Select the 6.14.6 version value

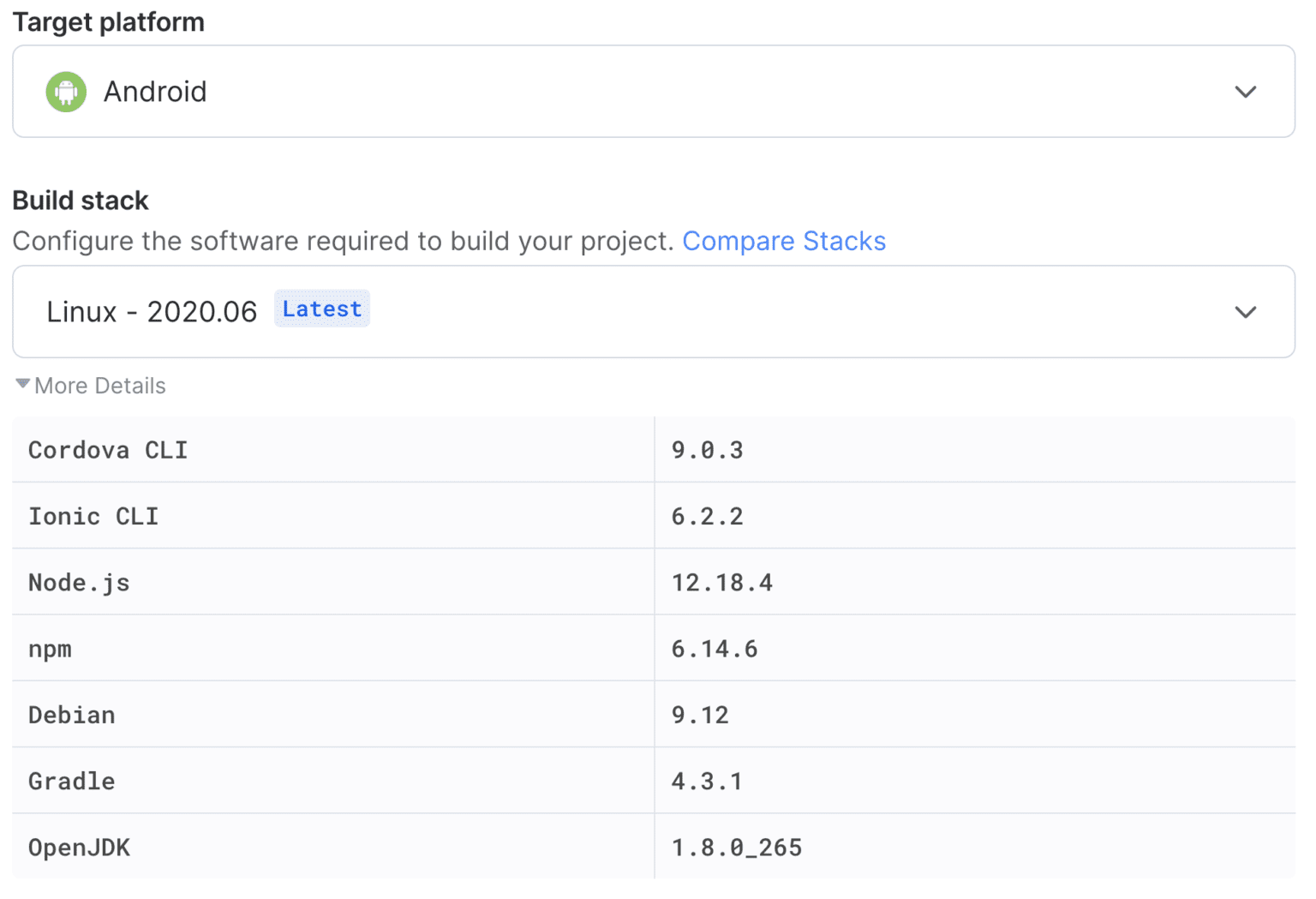click(715, 649)
